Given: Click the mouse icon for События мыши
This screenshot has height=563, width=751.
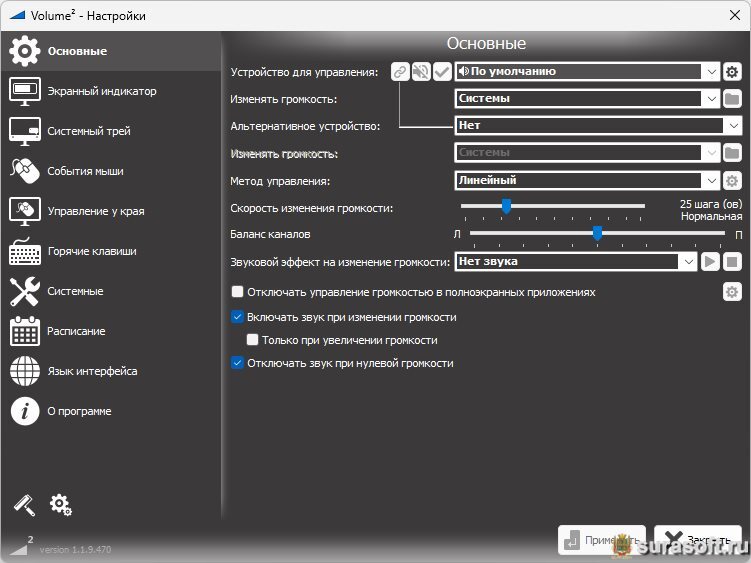Looking at the screenshot, I should pyautogui.click(x=24, y=171).
